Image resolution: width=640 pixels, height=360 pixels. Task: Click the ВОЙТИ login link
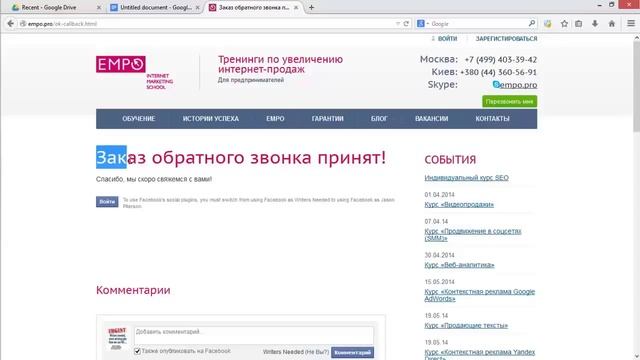coord(447,39)
